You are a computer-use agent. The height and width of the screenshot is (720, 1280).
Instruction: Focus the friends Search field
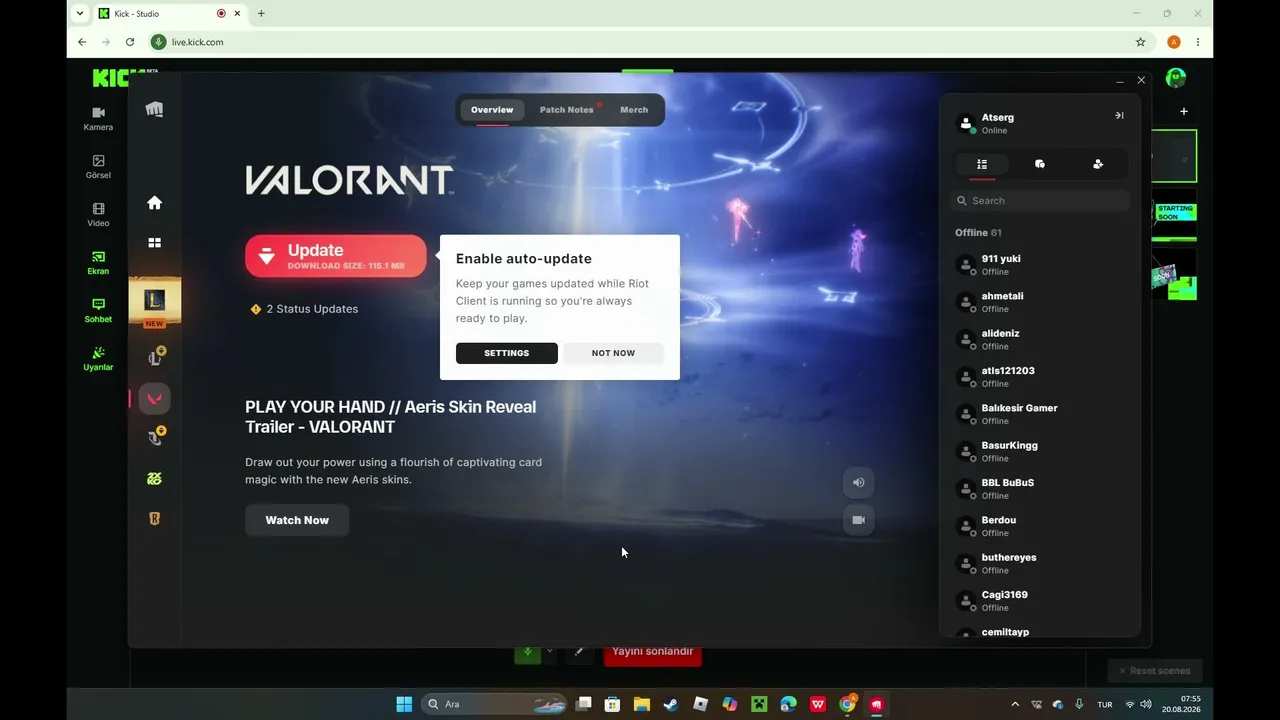(1040, 201)
